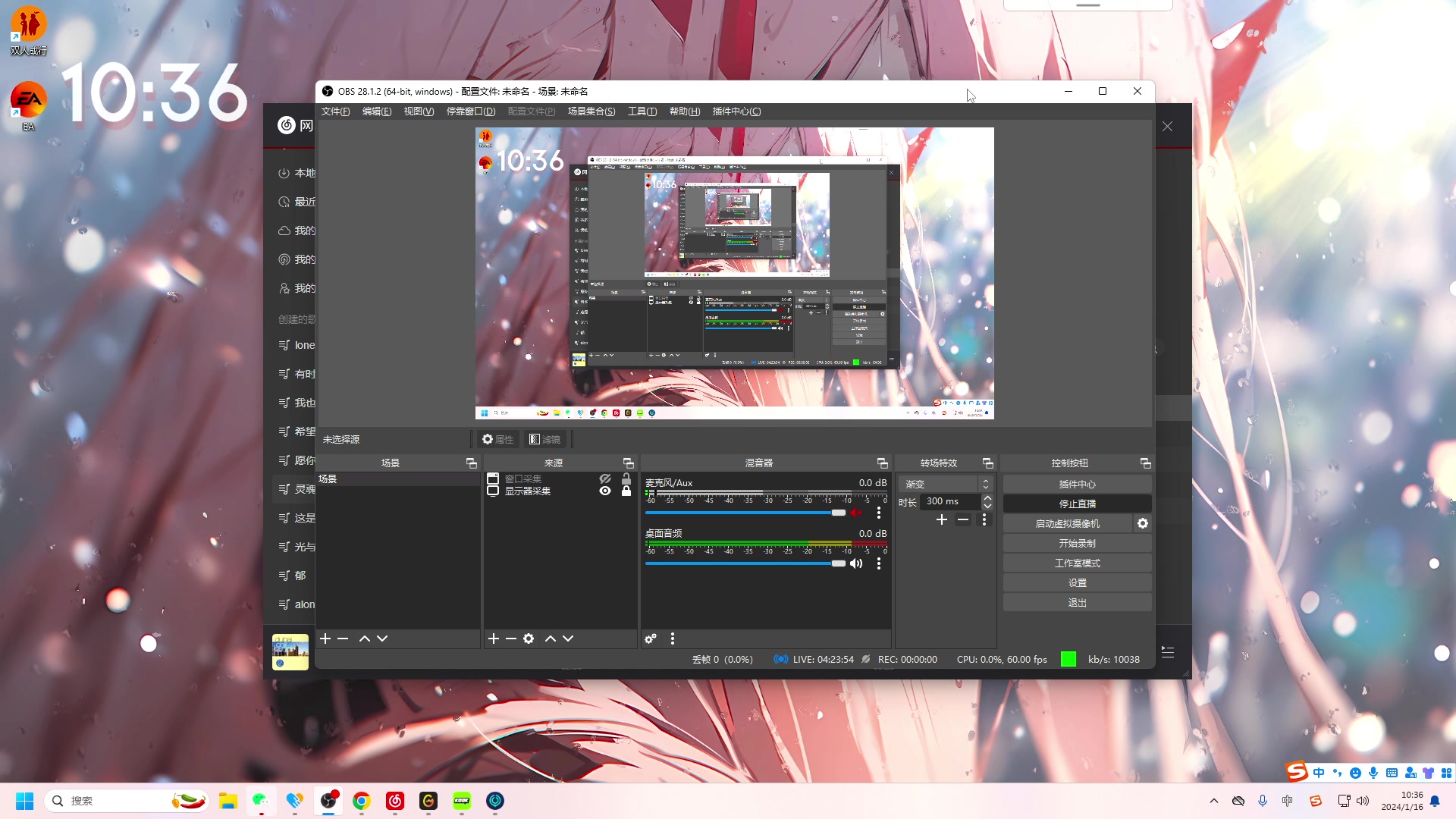Image resolution: width=1456 pixels, height=819 pixels.
Task: Click album thumbnail in NetEase music window
Action: [x=290, y=651]
